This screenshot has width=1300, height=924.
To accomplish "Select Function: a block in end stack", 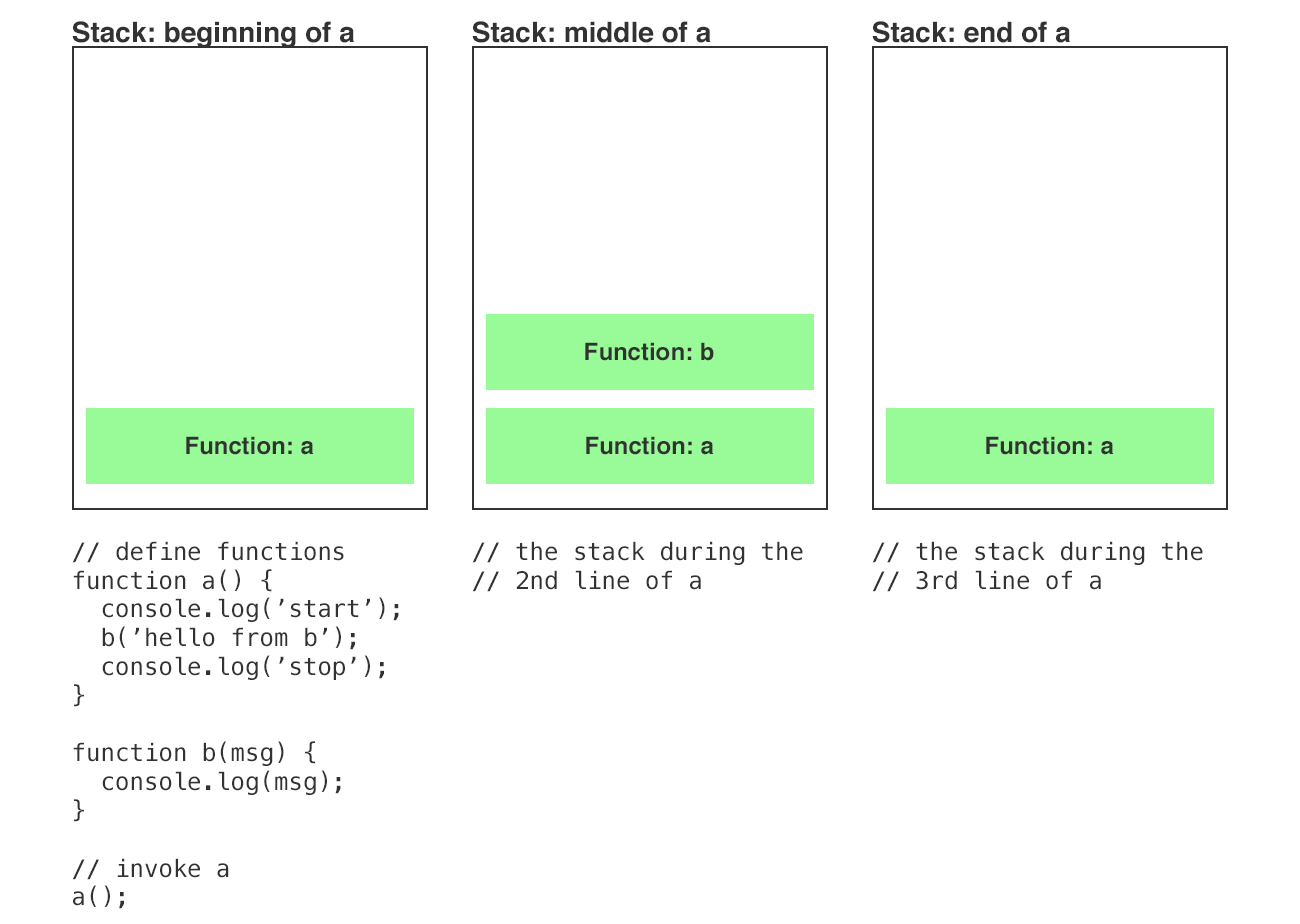I will [1050, 446].
